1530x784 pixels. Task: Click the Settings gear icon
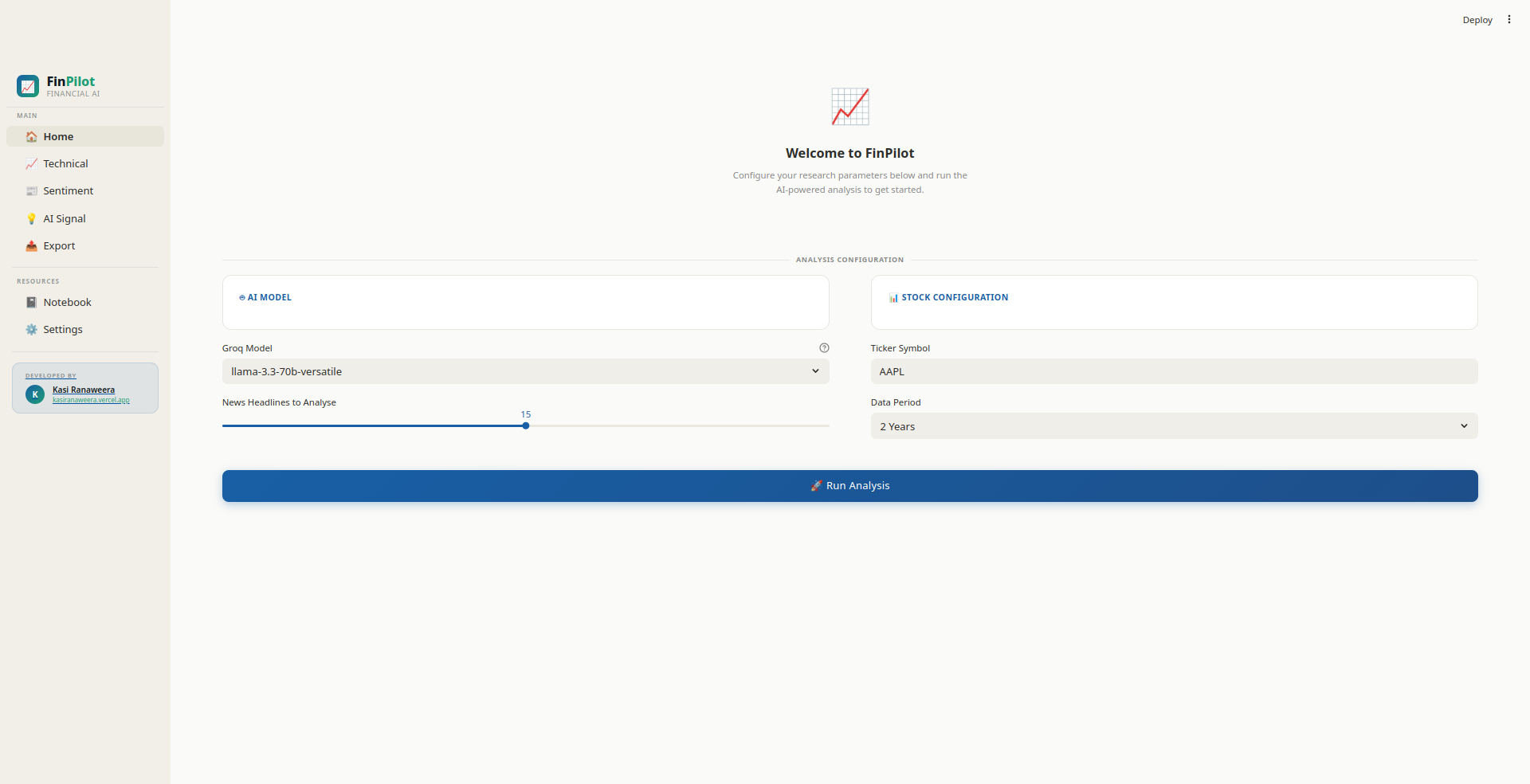(x=32, y=330)
